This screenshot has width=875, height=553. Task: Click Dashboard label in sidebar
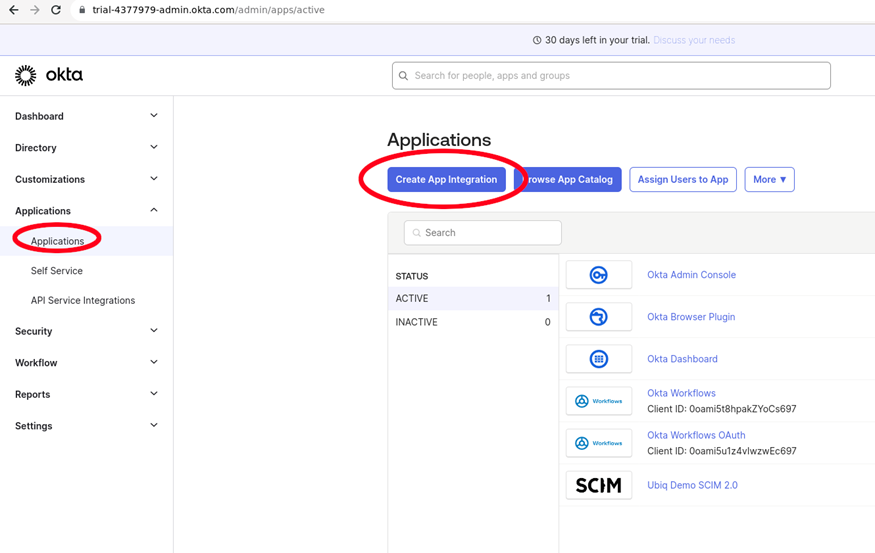click(x=39, y=116)
